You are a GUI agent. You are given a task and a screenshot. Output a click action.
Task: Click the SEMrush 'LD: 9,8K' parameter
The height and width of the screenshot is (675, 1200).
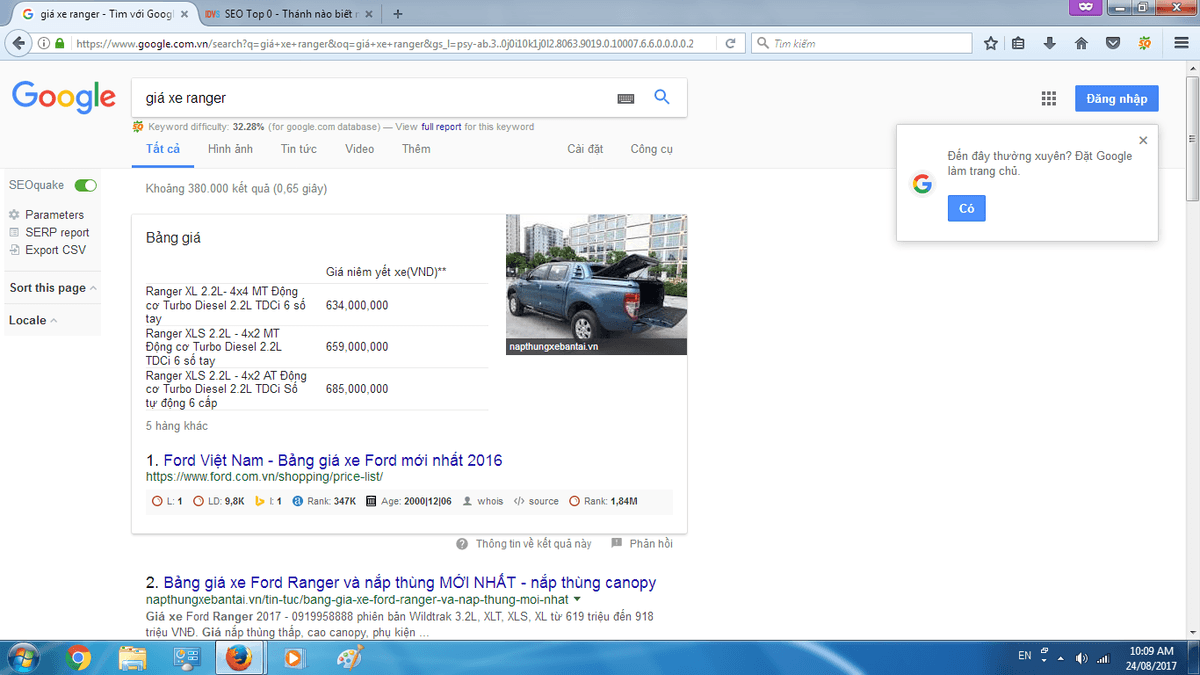click(219, 501)
